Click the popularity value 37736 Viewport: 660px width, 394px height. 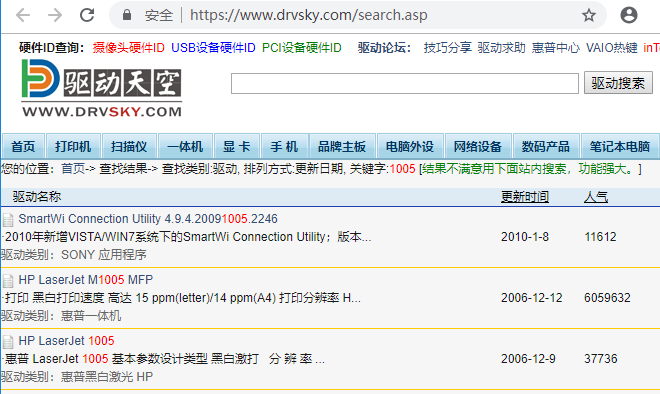tap(601, 359)
